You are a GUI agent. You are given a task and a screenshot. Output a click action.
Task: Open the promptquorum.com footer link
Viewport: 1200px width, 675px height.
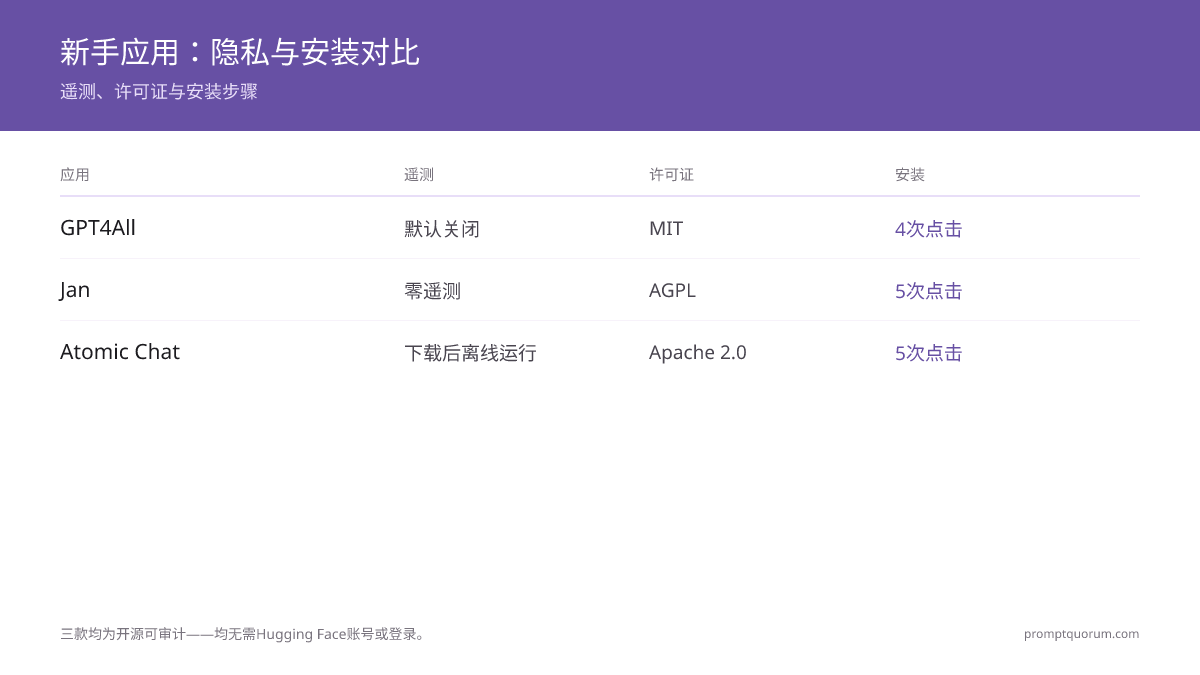(x=1081, y=634)
